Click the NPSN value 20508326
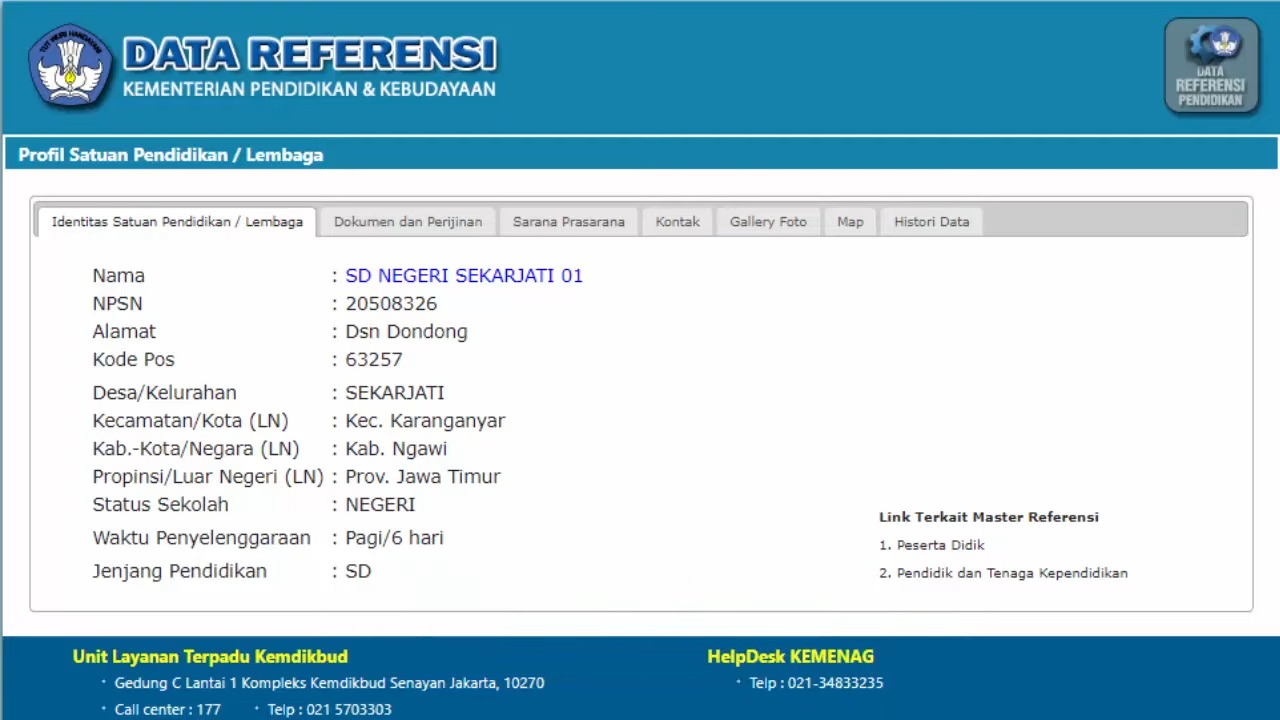The width and height of the screenshot is (1280, 720). pyautogui.click(x=391, y=304)
